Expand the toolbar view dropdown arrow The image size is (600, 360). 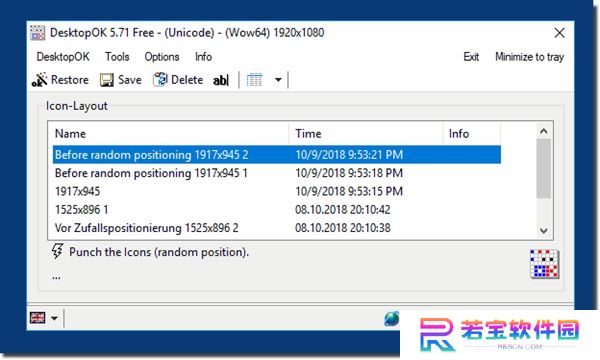[x=278, y=80]
